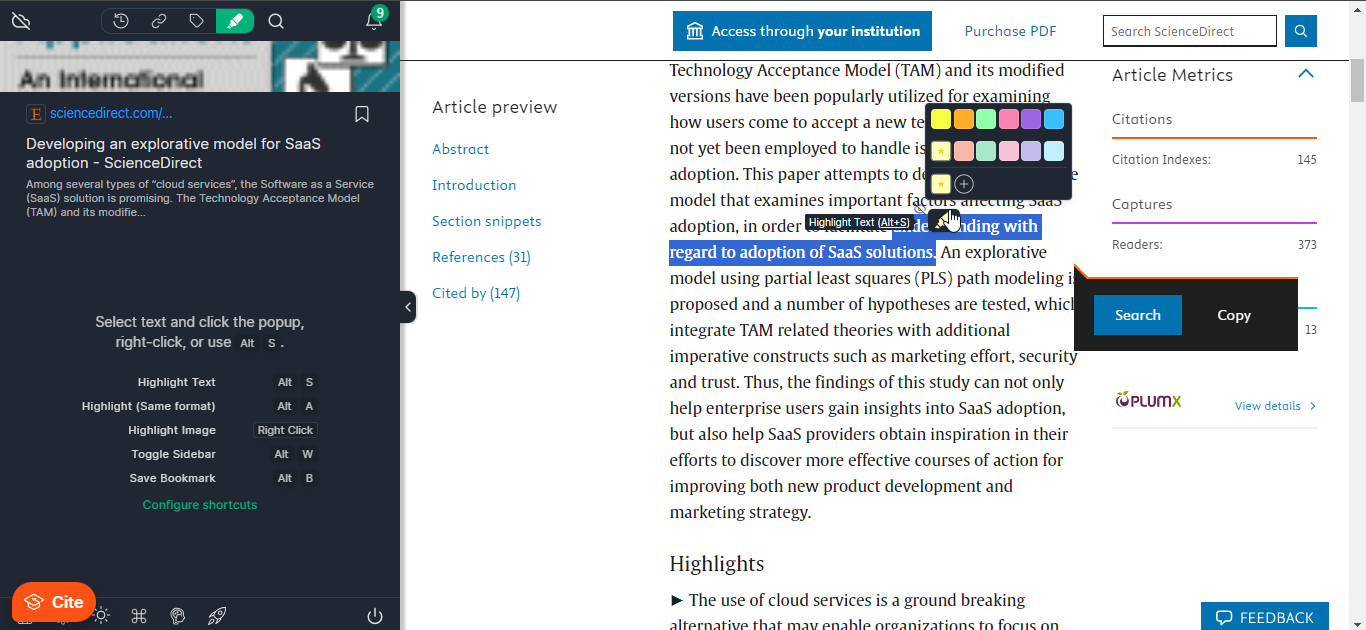Click the Toggle Sidebar shortcut label

click(173, 454)
